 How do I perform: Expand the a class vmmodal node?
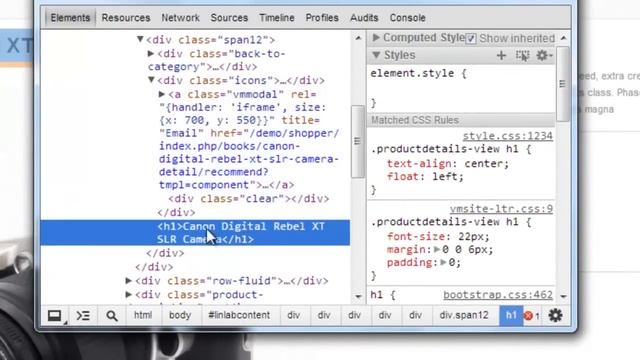click(x=162, y=94)
